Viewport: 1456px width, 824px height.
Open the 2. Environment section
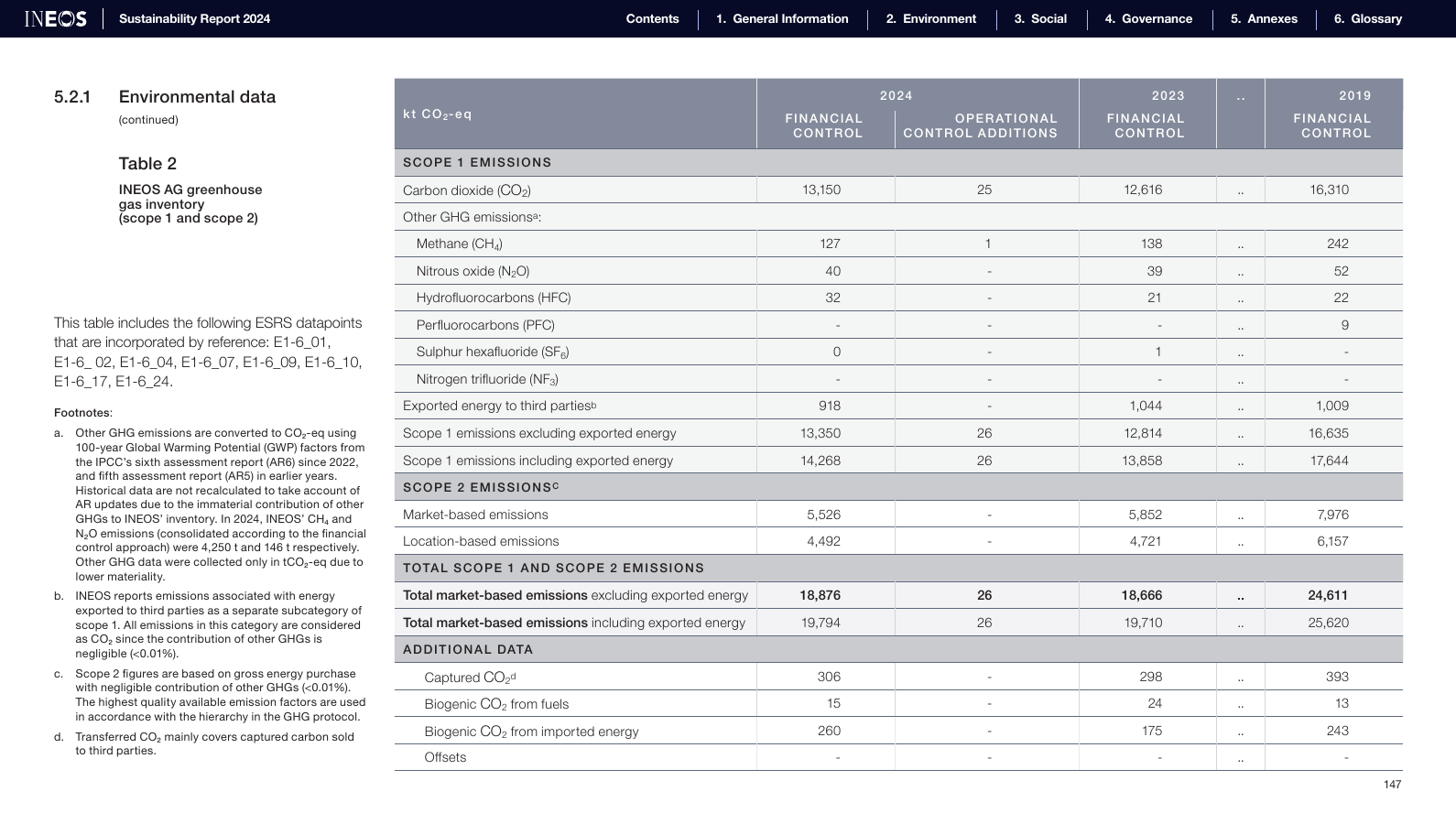click(x=930, y=18)
